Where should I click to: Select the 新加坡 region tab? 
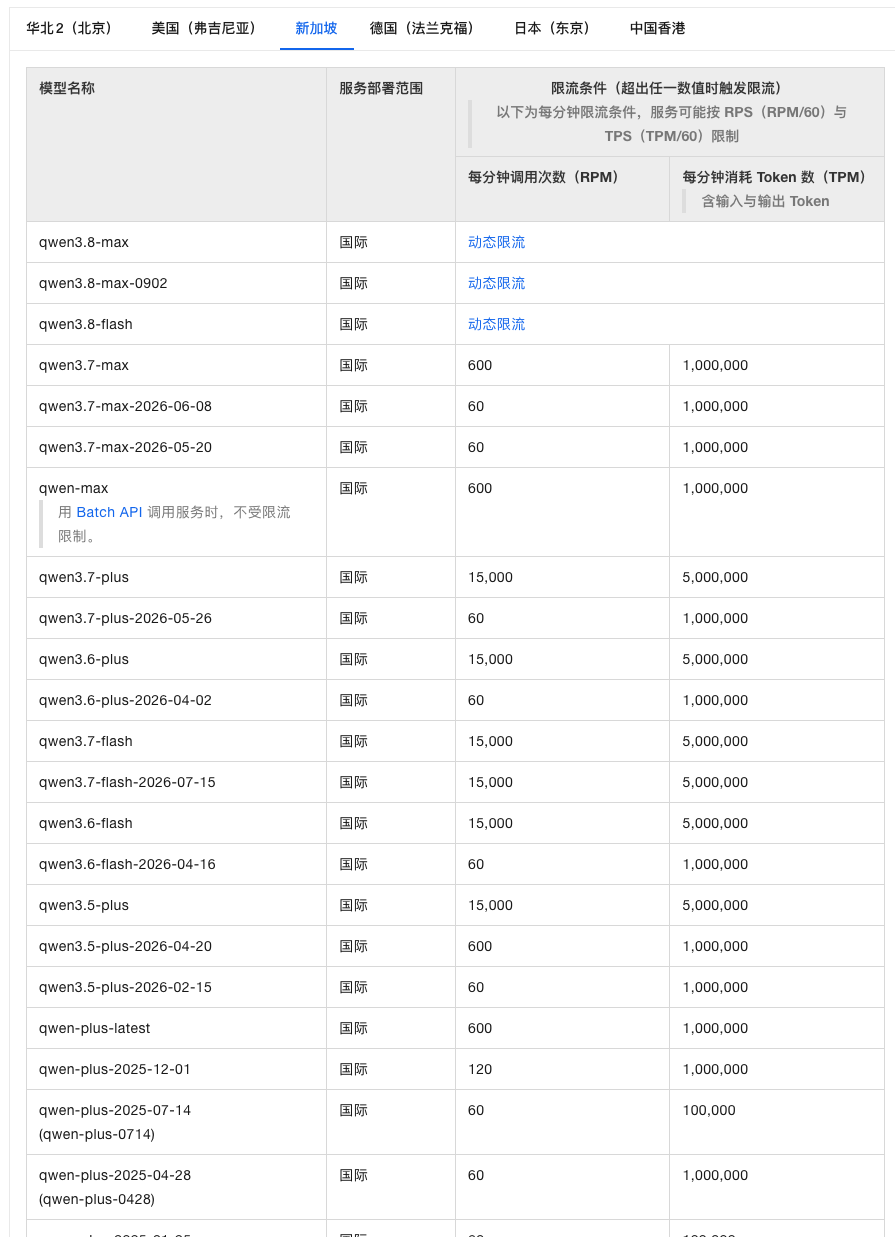[x=316, y=28]
